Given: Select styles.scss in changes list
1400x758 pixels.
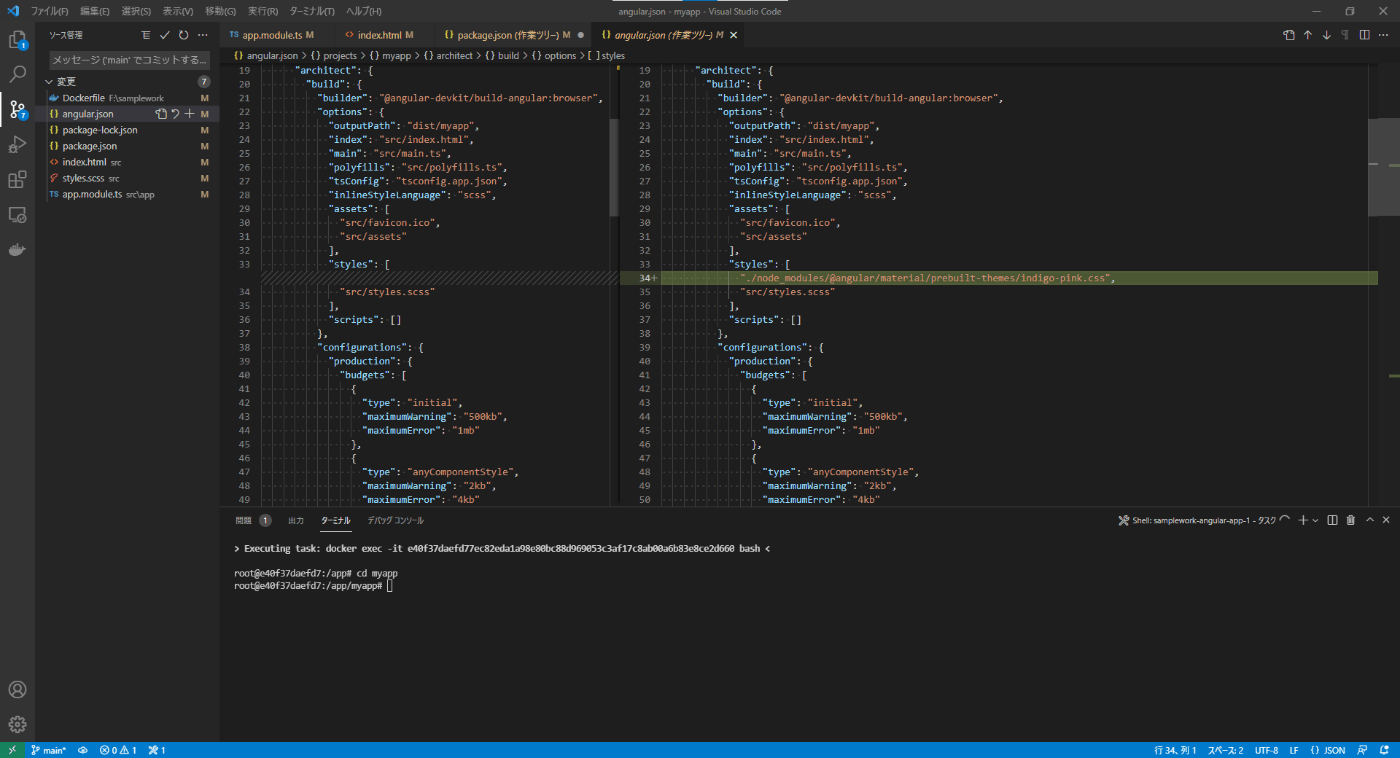Looking at the screenshot, I should [x=128, y=178].
